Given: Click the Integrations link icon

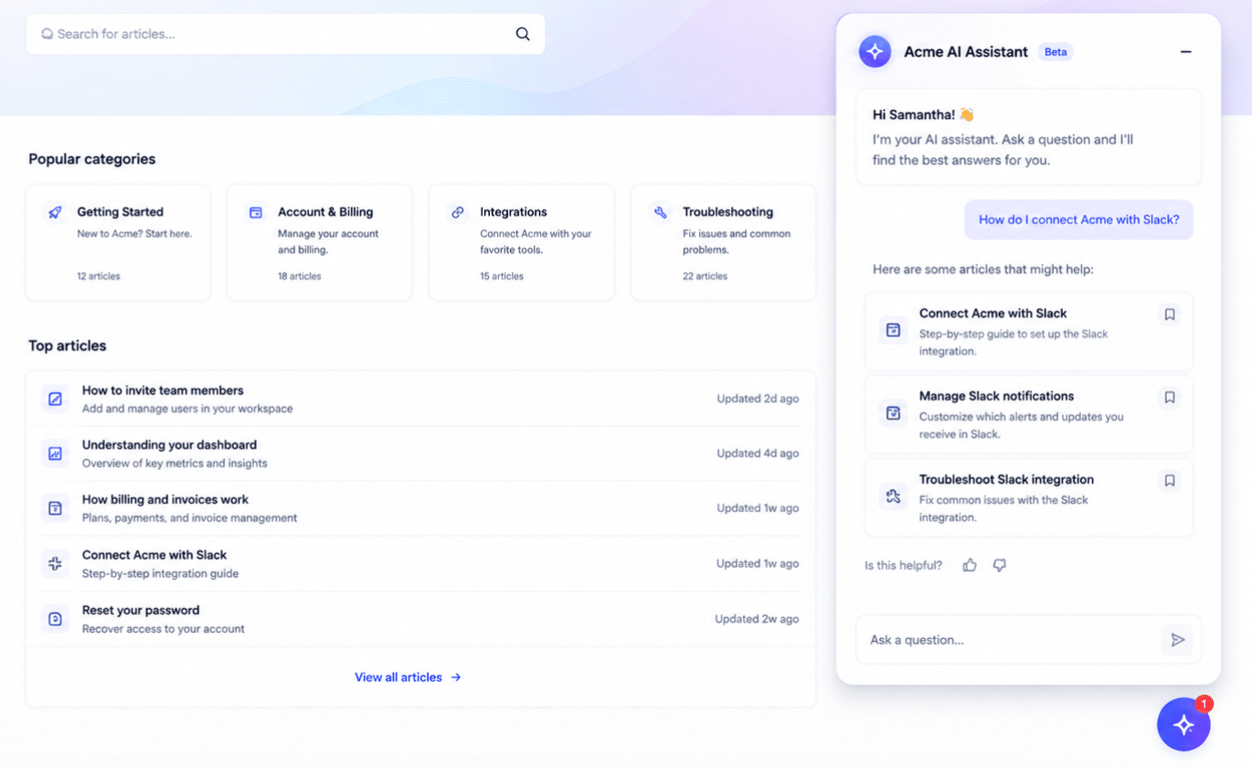Looking at the screenshot, I should click(x=458, y=212).
